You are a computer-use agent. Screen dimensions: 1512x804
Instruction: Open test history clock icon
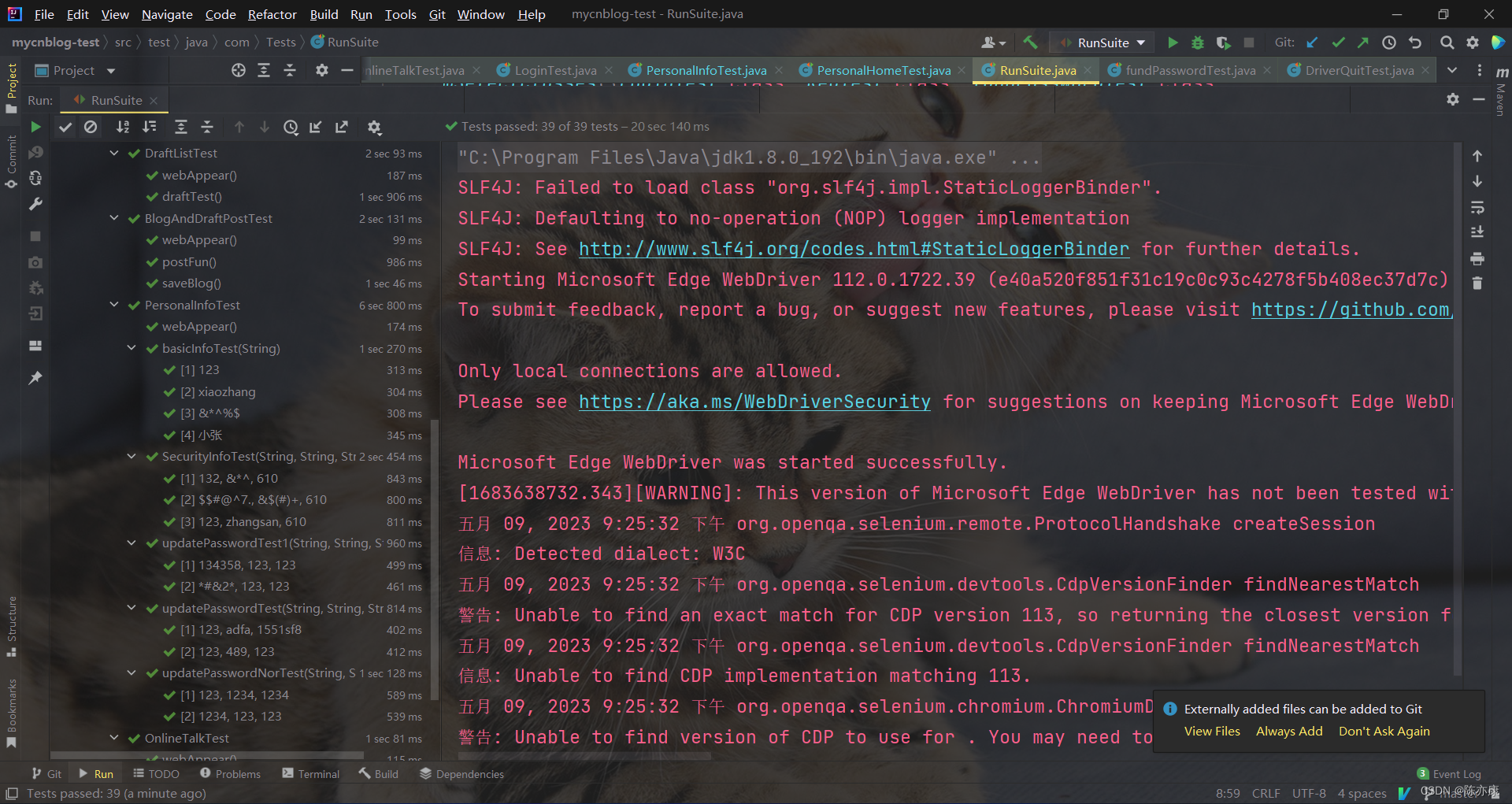[291, 127]
